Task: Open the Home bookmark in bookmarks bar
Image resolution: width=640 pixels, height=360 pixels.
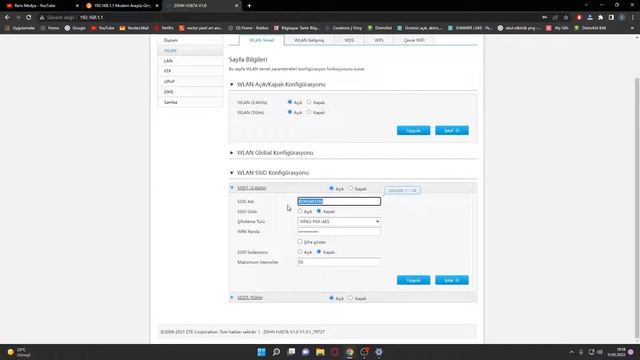Action: [50, 28]
